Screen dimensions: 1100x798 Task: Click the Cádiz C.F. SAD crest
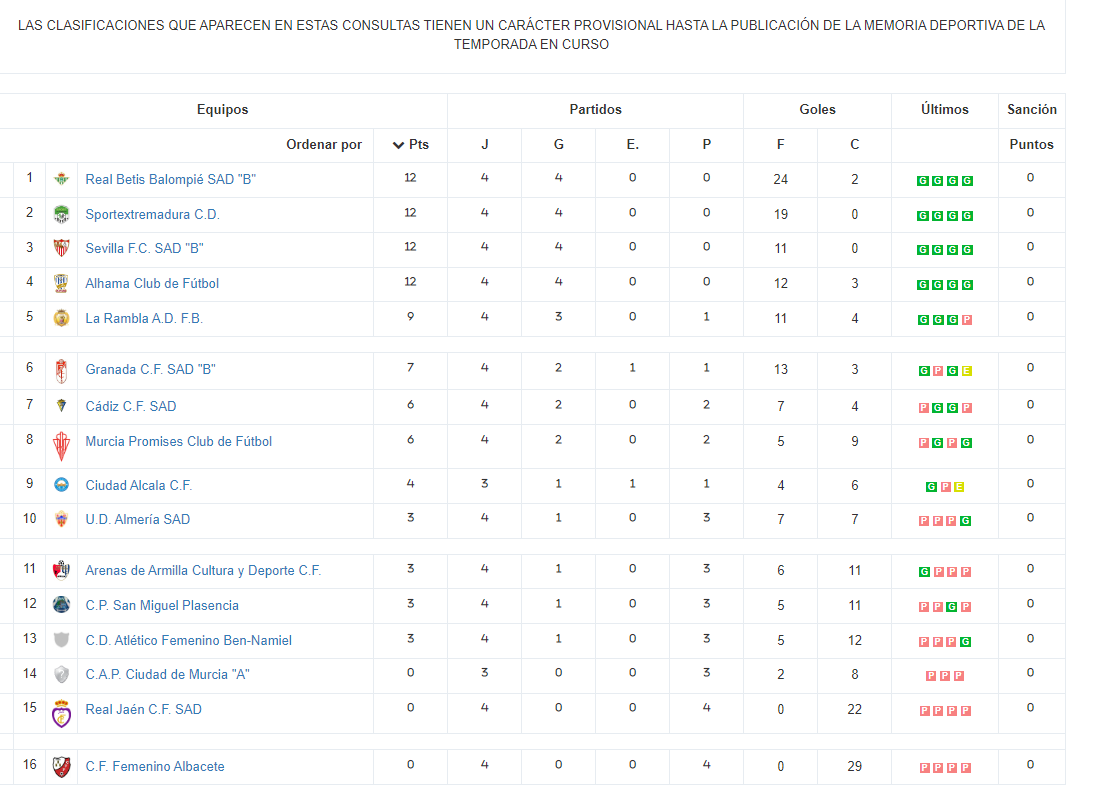pyautogui.click(x=61, y=405)
